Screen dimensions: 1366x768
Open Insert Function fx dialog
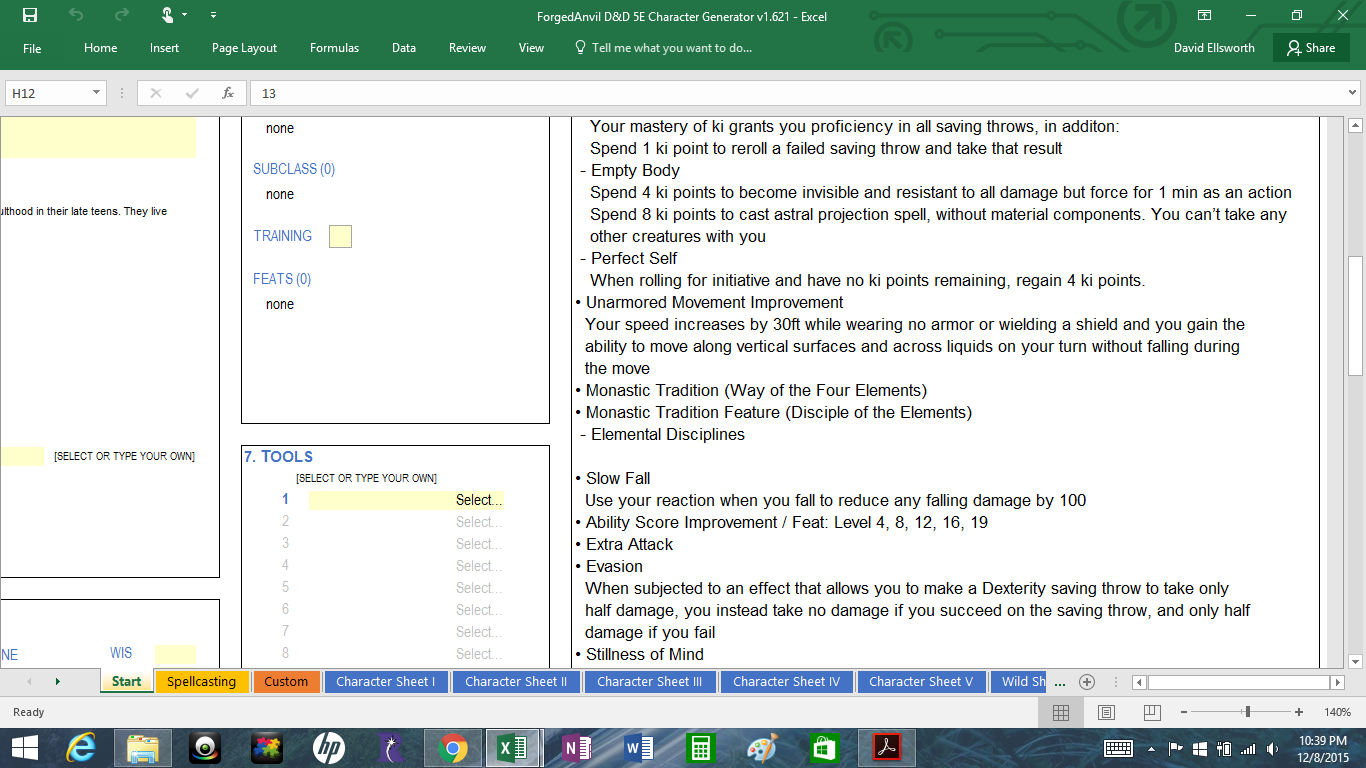click(228, 93)
